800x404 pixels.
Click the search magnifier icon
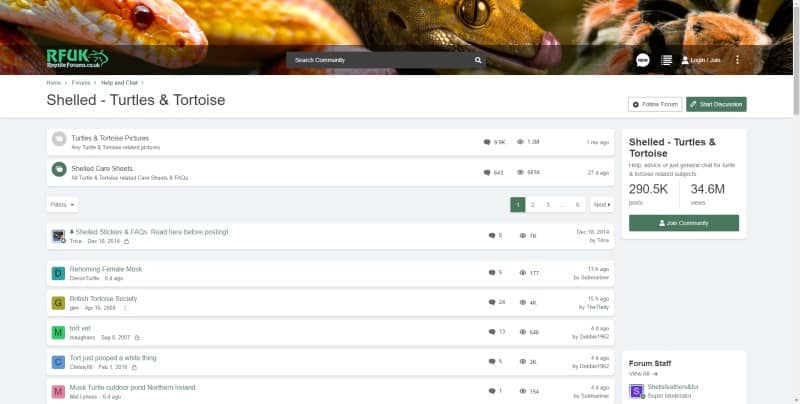(x=478, y=60)
